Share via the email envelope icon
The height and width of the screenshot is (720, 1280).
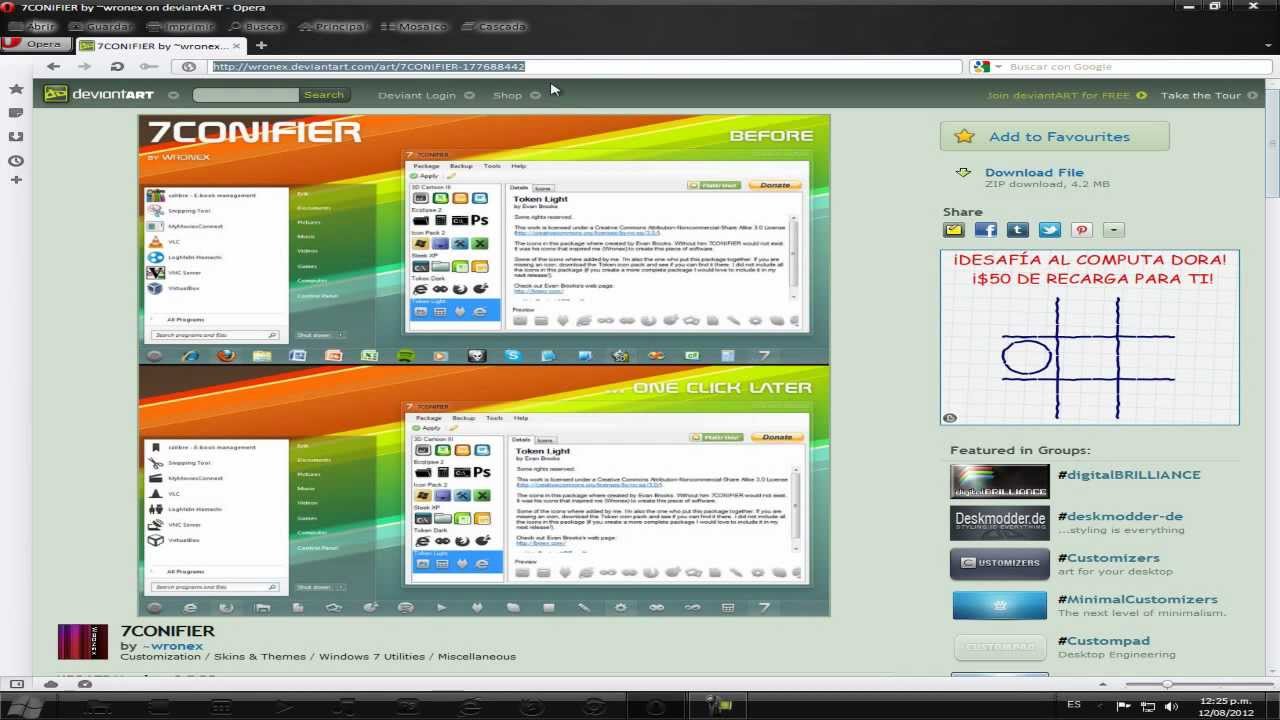pyautogui.click(x=954, y=230)
